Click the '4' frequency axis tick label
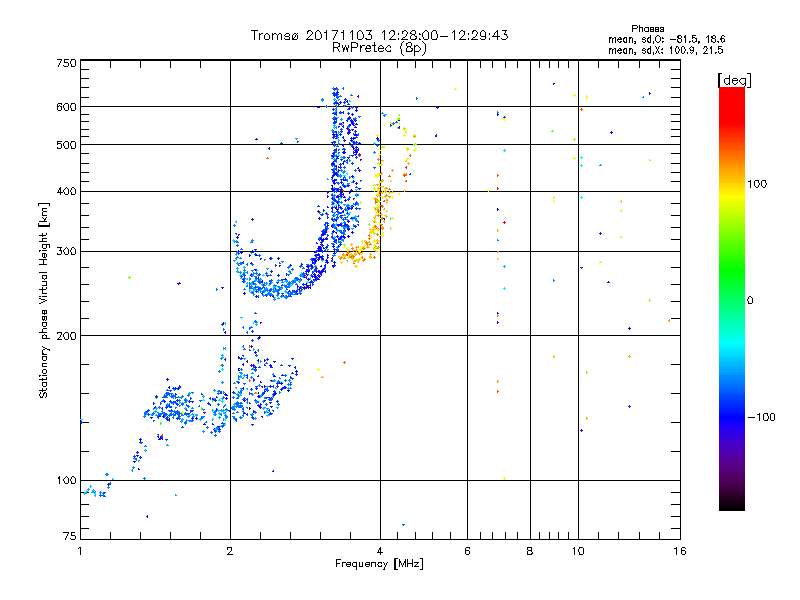The image size is (800, 600). [x=380, y=551]
